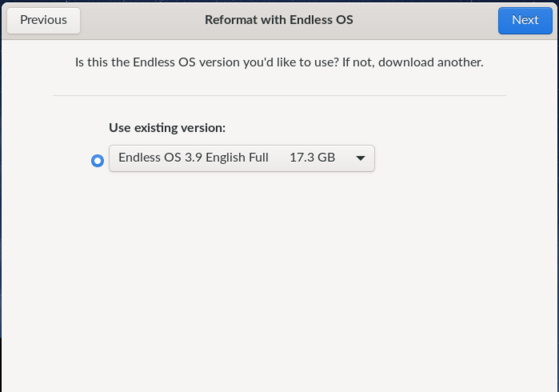Click the header bar right of the title

[425, 20]
